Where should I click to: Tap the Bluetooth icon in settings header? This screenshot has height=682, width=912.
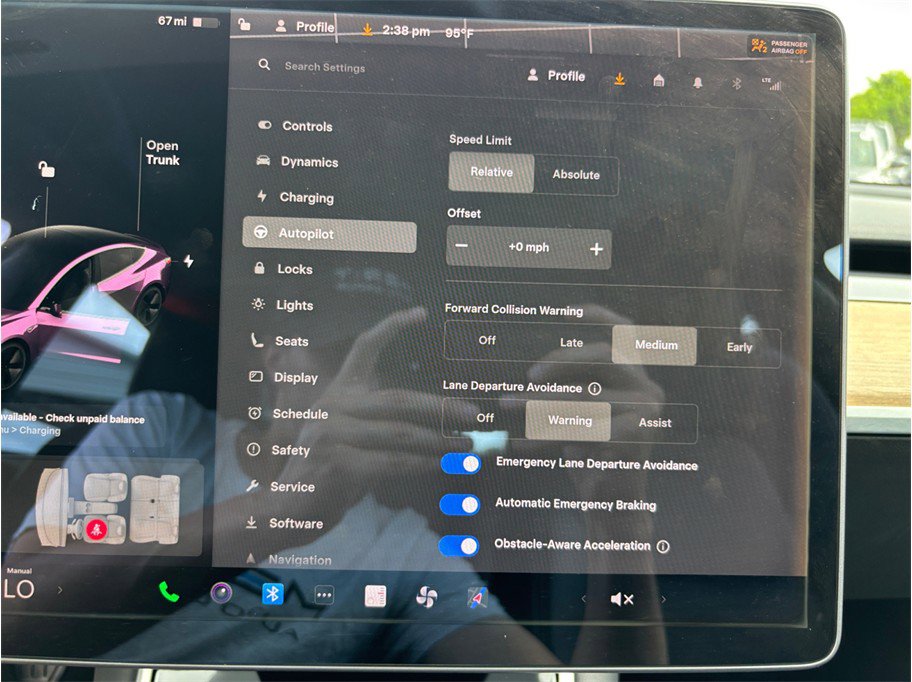click(x=736, y=84)
